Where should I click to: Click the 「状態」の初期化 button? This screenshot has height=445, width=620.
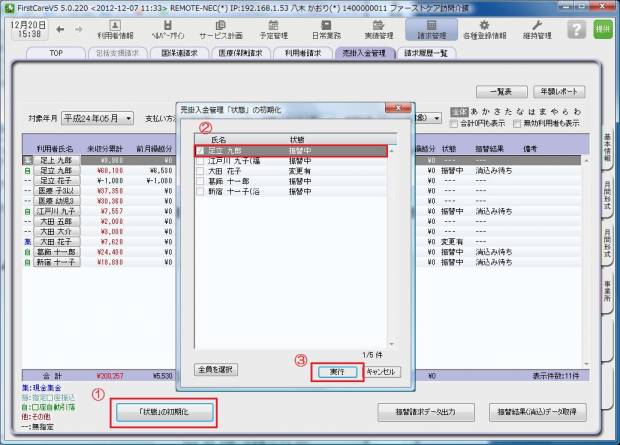pos(163,411)
